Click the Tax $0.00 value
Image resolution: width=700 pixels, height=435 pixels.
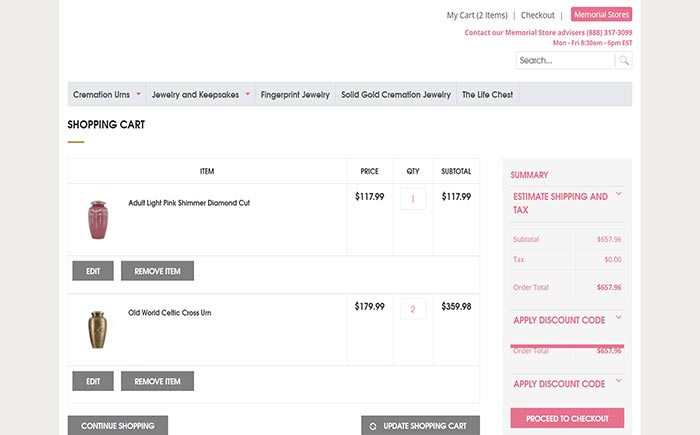click(x=613, y=259)
